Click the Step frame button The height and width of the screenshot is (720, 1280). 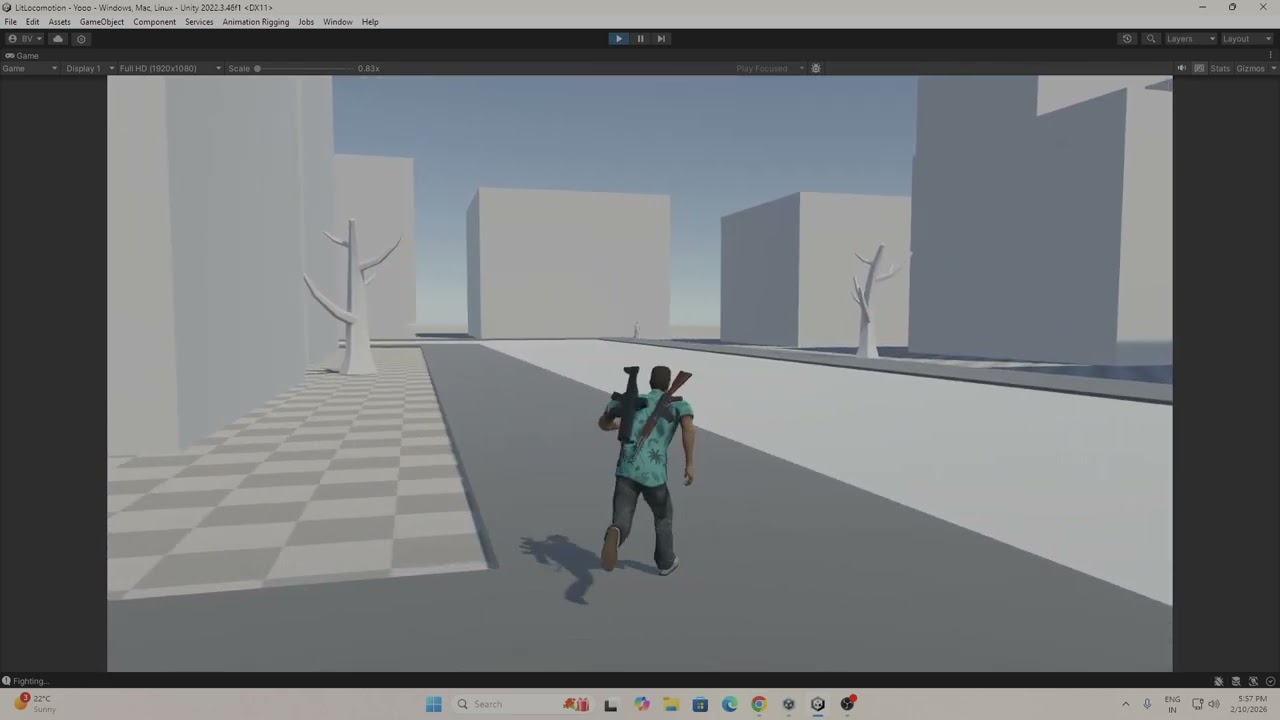pyautogui.click(x=661, y=39)
